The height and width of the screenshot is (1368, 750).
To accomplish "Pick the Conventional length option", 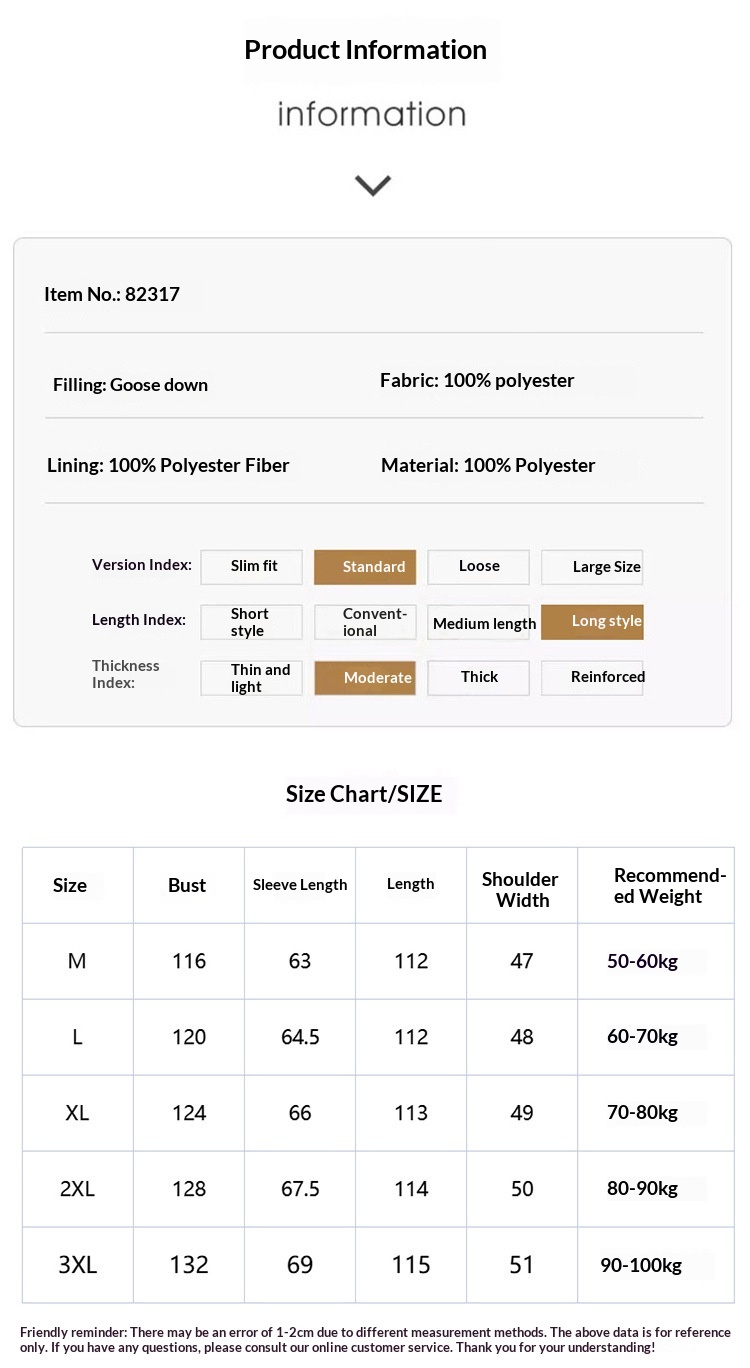I will [x=365, y=622].
